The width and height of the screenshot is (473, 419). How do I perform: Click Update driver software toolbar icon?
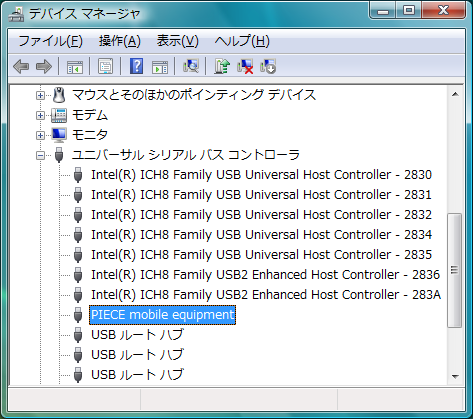click(x=222, y=66)
